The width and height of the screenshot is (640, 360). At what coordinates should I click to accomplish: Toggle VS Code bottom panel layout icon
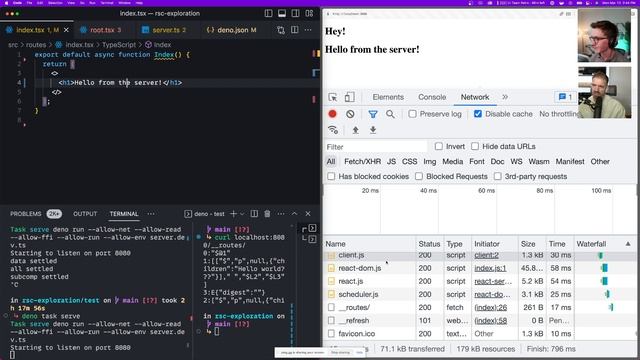pos(282,13)
